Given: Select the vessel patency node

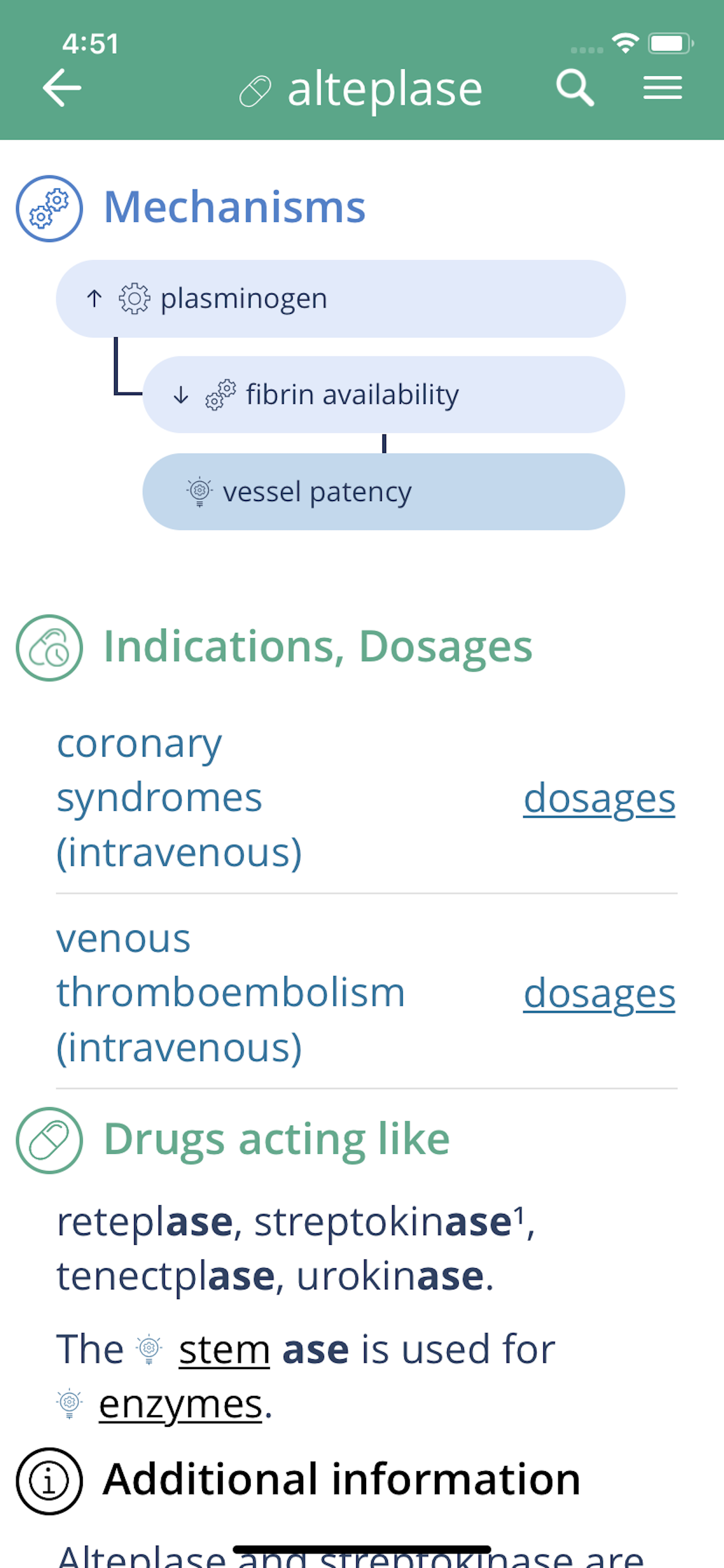Looking at the screenshot, I should tap(384, 491).
